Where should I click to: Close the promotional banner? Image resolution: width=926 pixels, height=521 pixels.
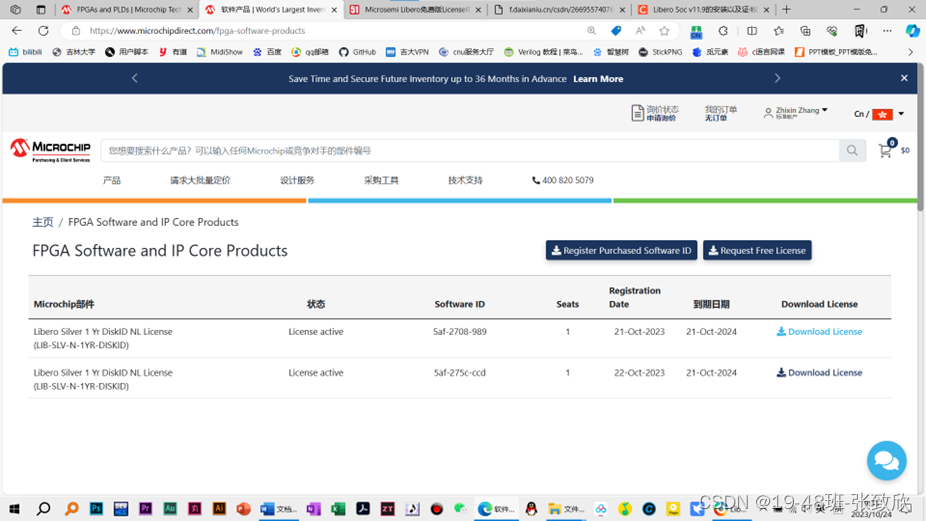click(904, 78)
